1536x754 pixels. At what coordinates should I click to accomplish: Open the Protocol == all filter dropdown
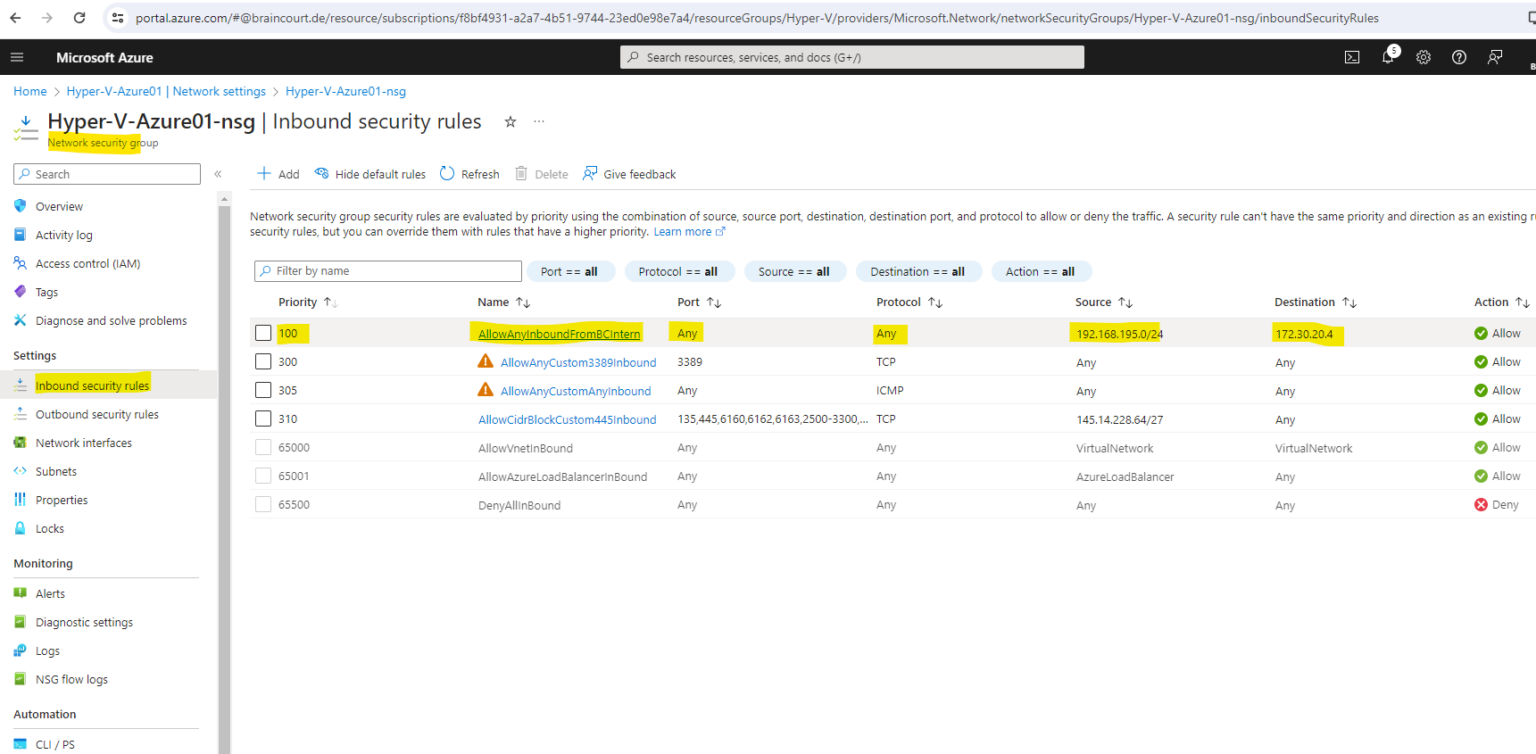click(x=679, y=271)
